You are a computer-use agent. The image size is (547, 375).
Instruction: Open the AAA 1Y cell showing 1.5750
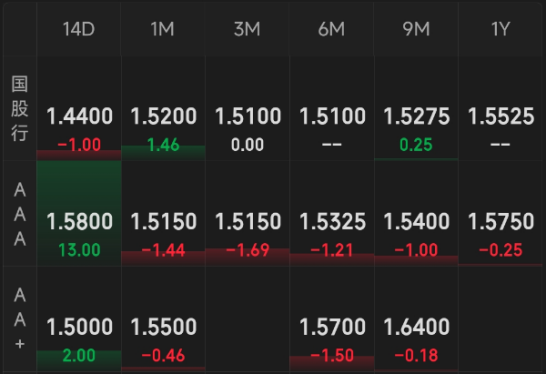tap(501, 213)
